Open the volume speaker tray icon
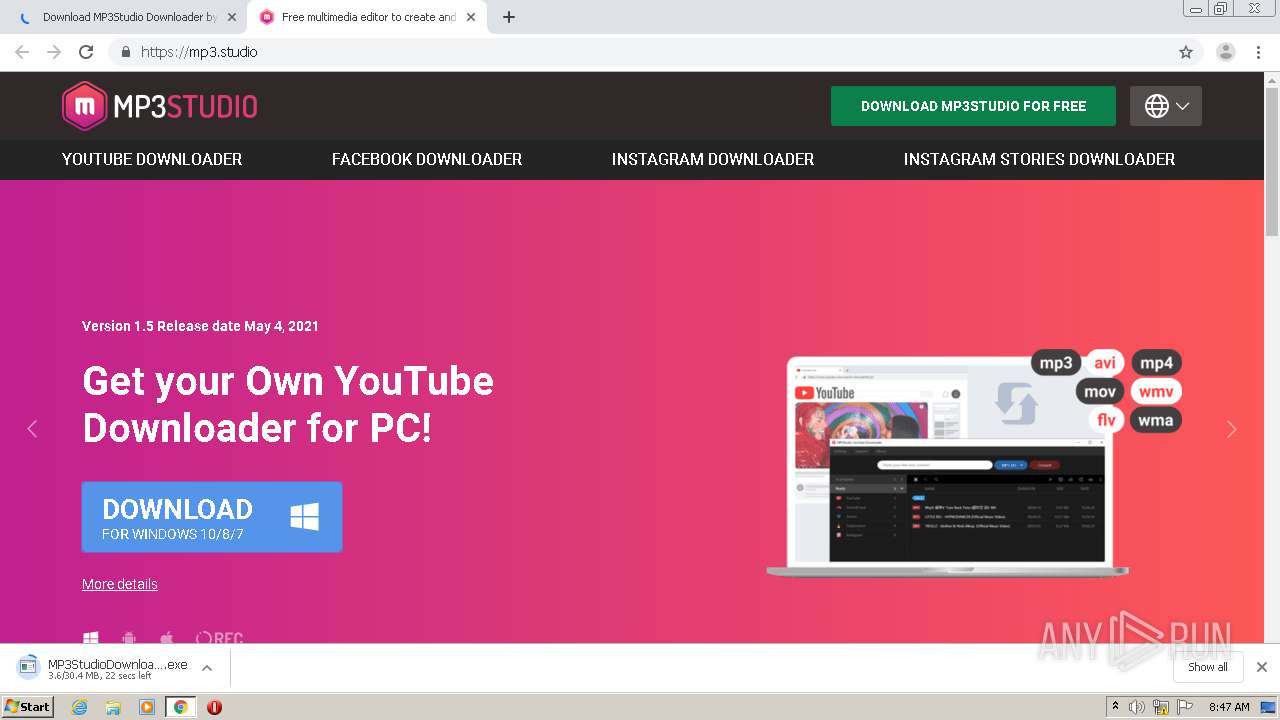Viewport: 1280px width, 720px height. pos(1137,707)
